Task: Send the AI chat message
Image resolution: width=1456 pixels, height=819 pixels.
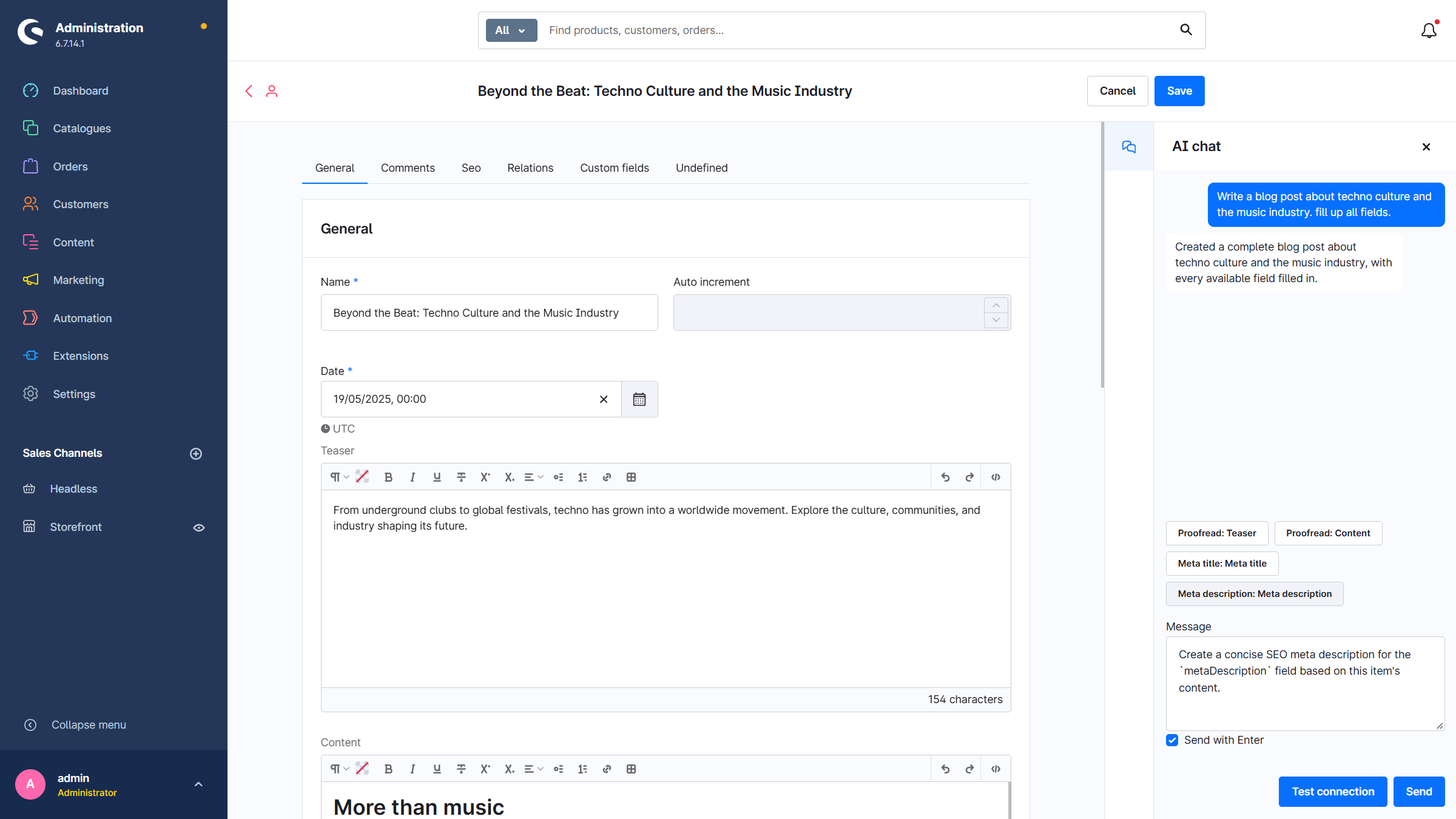Action: coord(1419,792)
